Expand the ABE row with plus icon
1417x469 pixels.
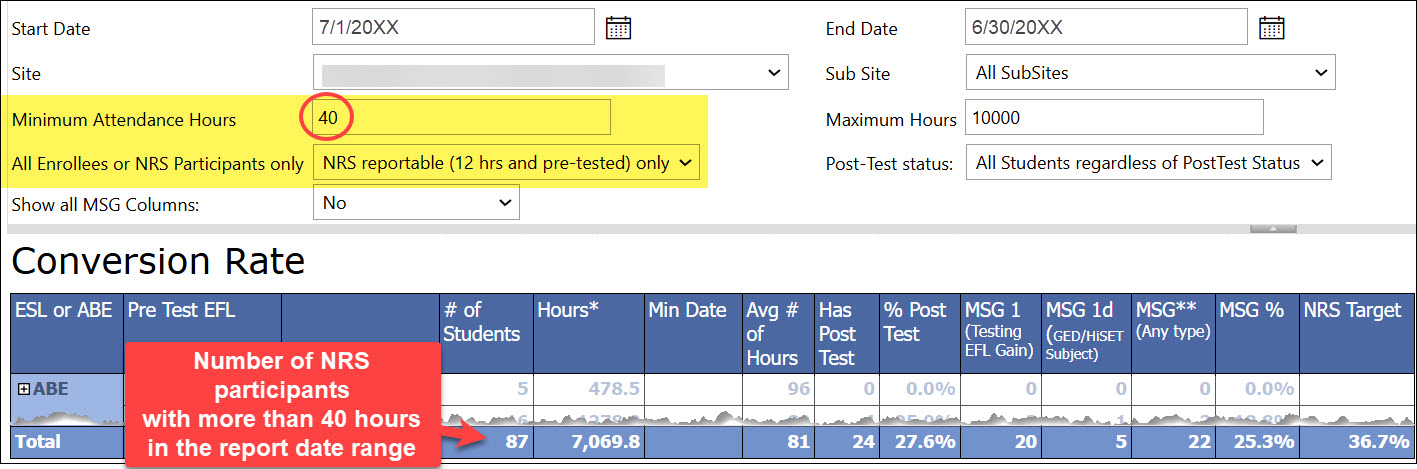pyautogui.click(x=24, y=390)
